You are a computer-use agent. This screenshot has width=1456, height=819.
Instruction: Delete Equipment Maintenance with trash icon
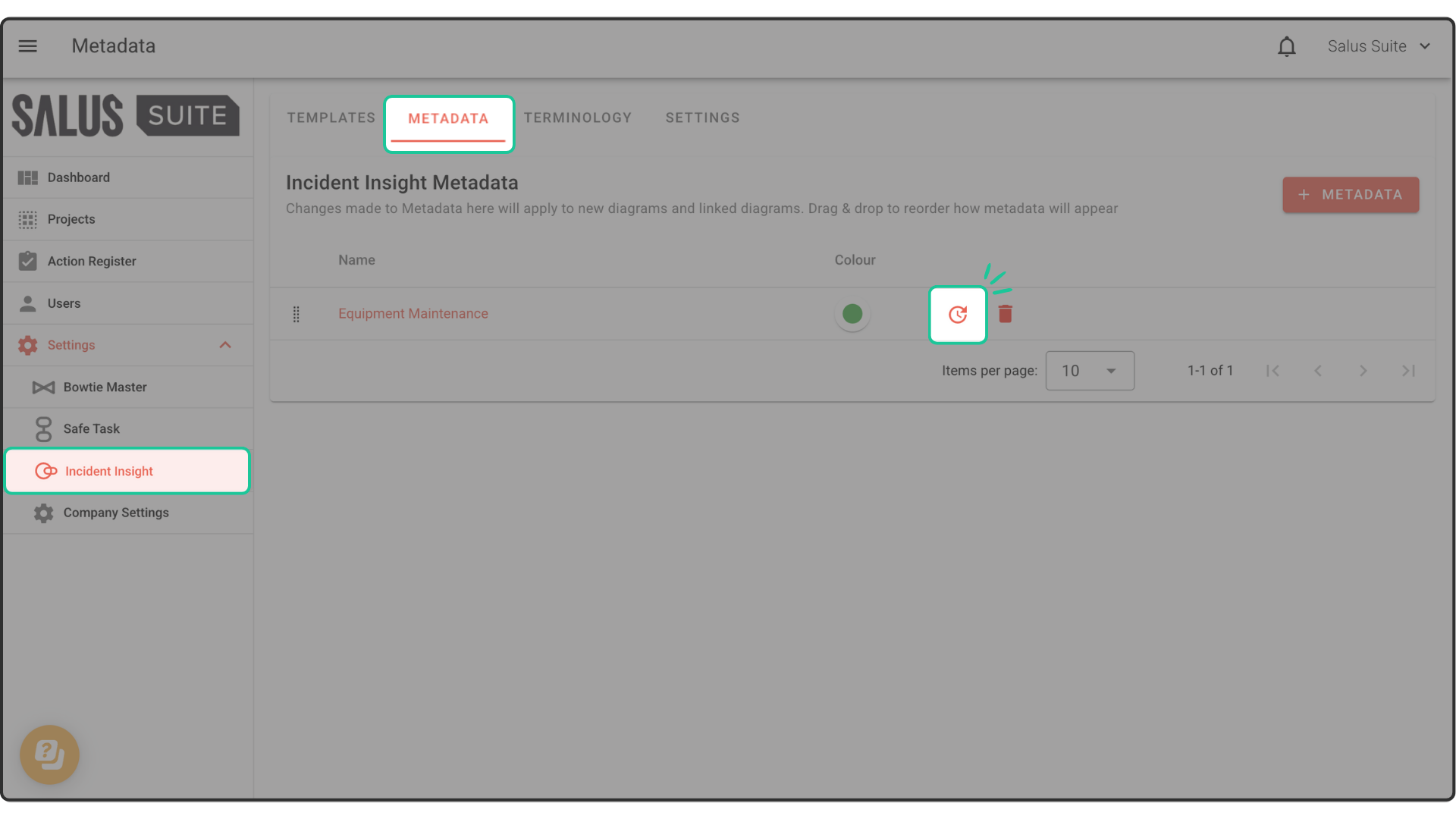pos(1005,314)
